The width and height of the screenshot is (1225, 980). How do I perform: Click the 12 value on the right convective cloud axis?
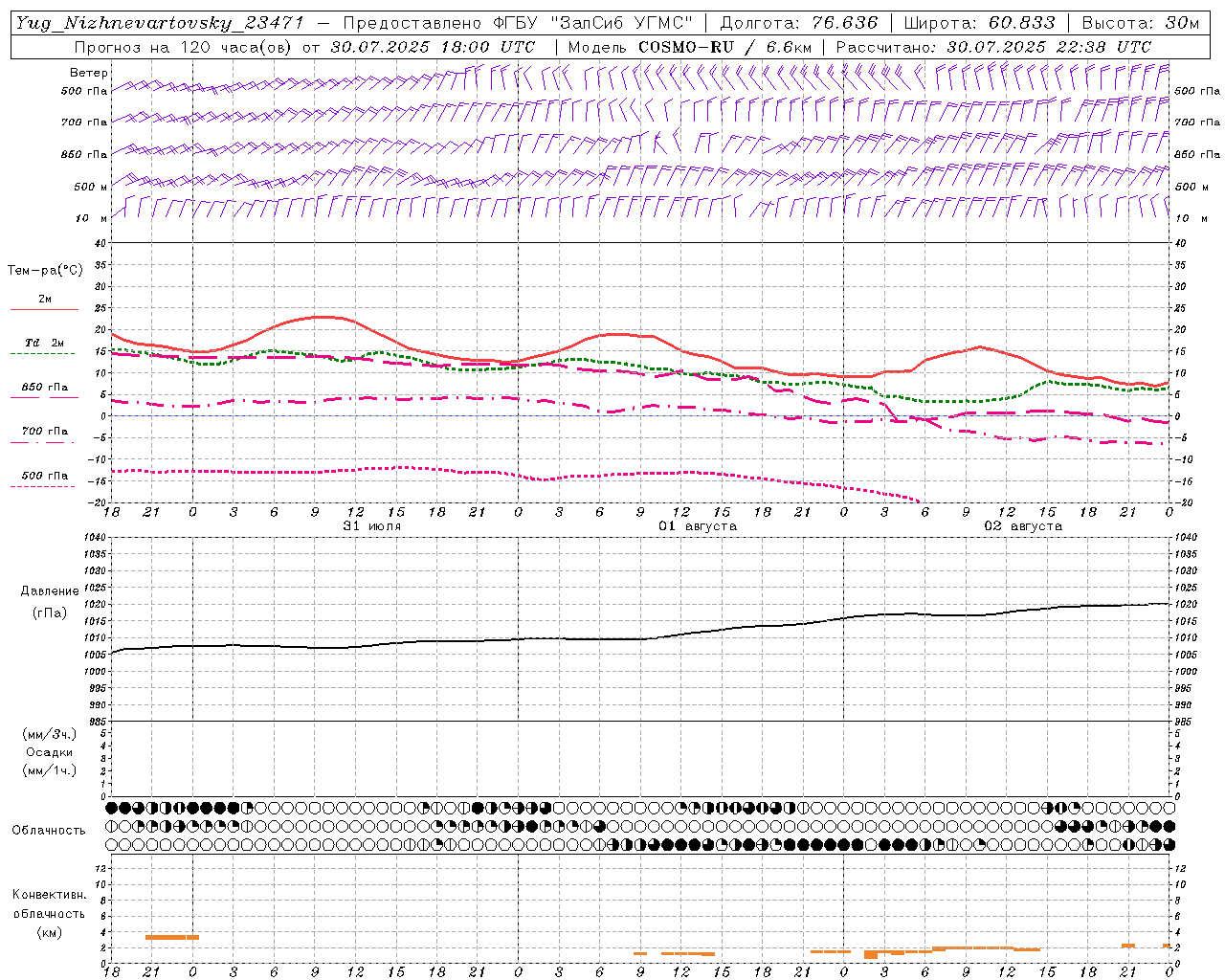(1181, 868)
